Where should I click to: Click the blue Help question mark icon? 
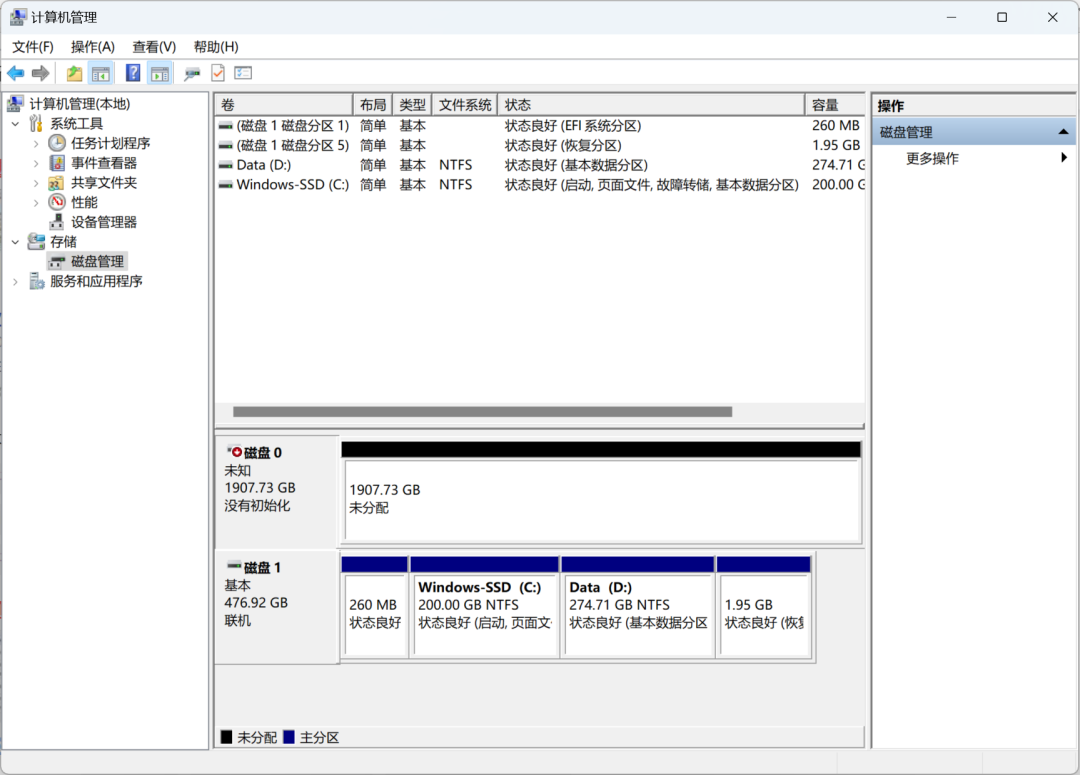coord(133,73)
